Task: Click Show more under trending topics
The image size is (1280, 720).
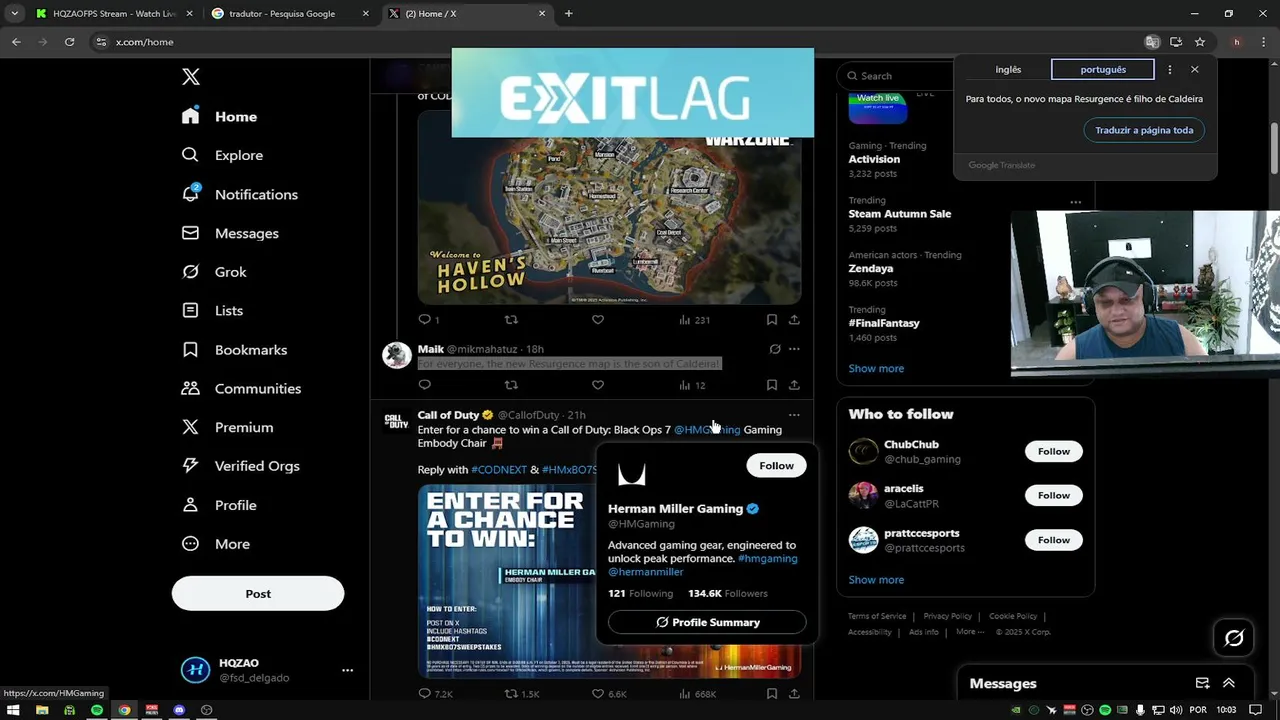Action: click(x=876, y=368)
